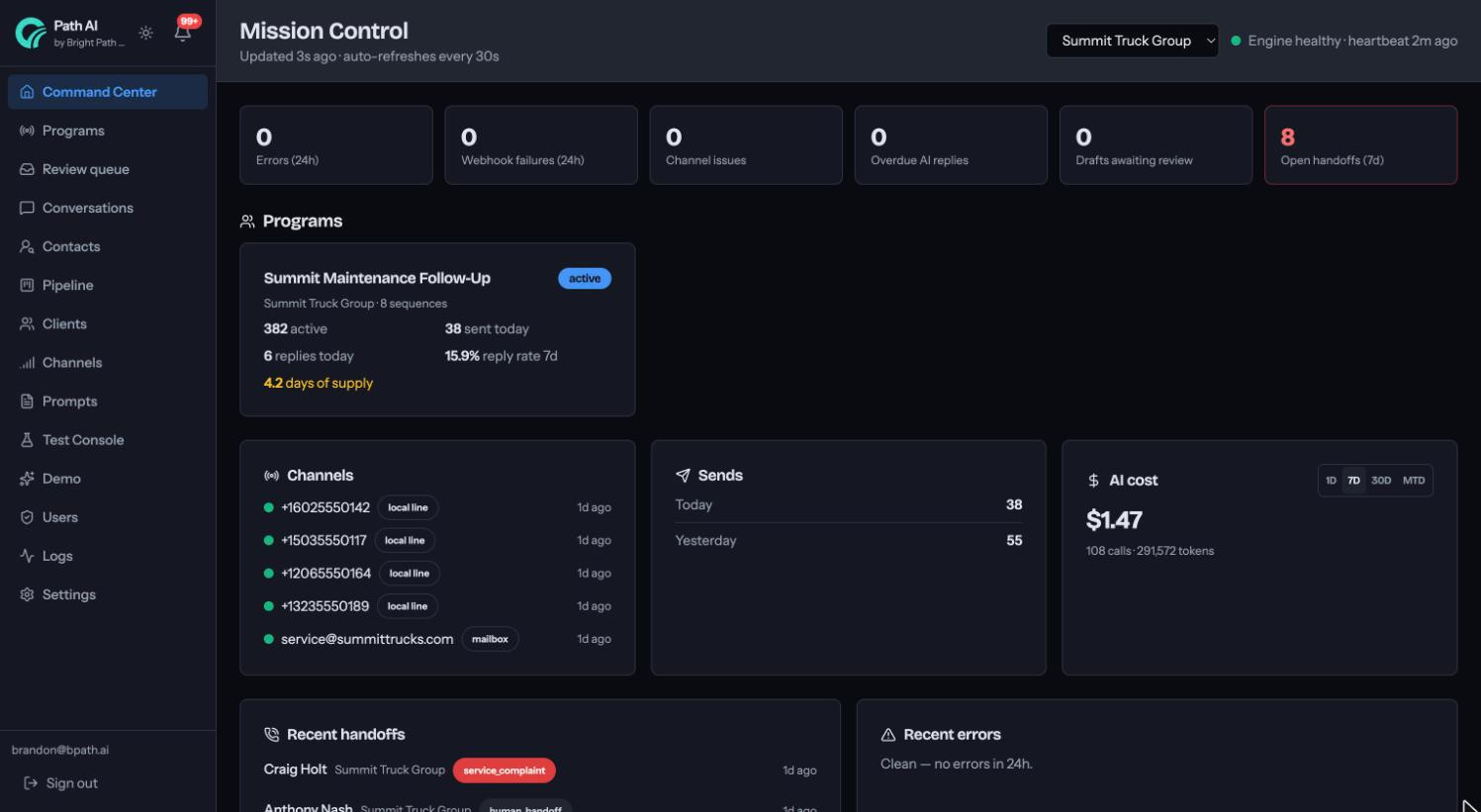Open the Overdue AI replies card
The height and width of the screenshot is (812, 1481).
point(951,145)
